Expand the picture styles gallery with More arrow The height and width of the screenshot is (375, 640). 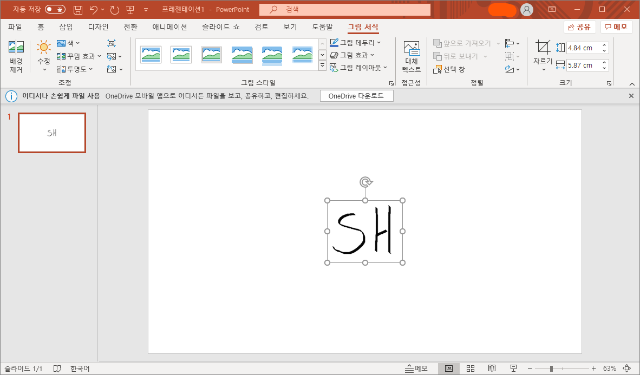point(322,65)
